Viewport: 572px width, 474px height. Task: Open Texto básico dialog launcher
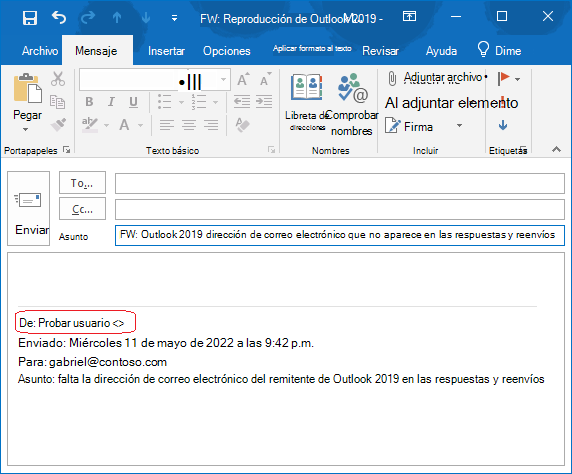coord(271,149)
